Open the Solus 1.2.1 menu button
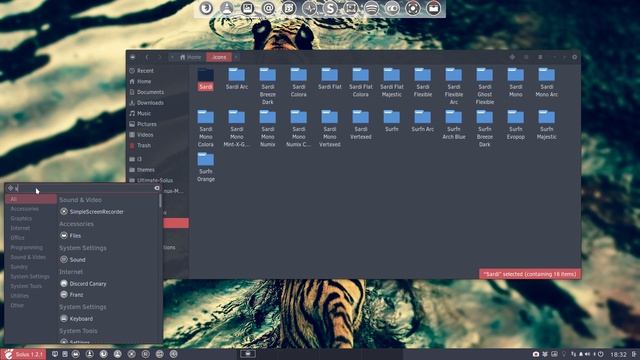Screen dimensions: 640x360 pyautogui.click(x=23, y=354)
